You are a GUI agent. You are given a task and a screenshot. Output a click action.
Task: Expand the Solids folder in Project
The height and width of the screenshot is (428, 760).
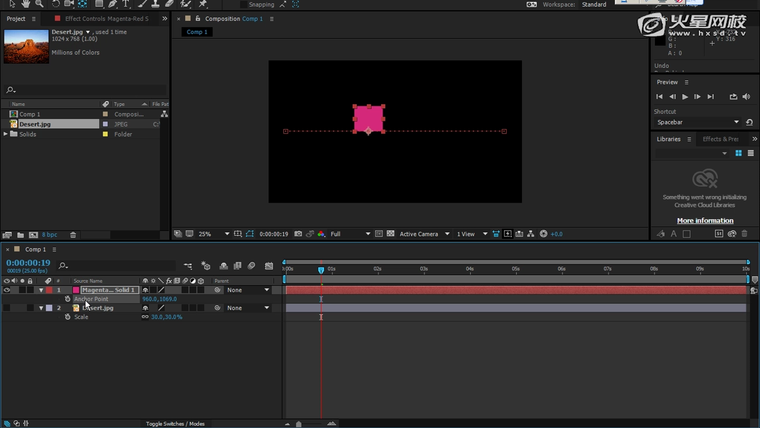tap(6, 134)
